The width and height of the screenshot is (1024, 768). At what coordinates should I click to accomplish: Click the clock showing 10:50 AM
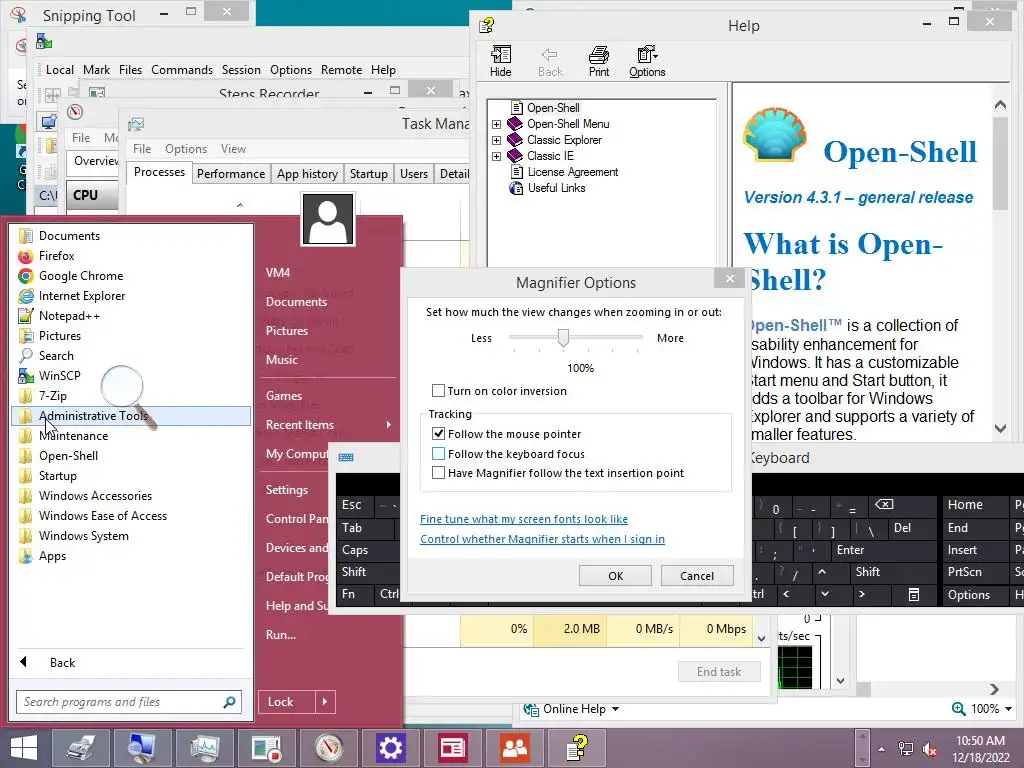click(980, 741)
